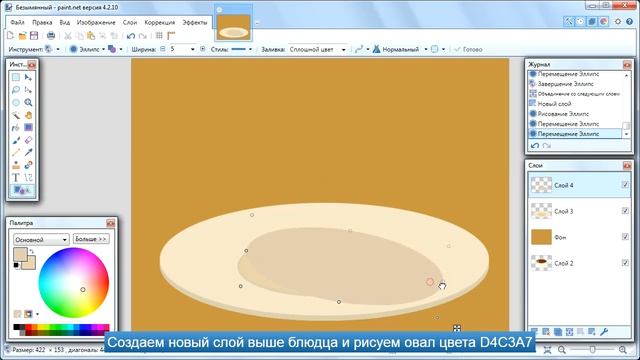Select the Color Picker eyedropper tool
The height and width of the screenshot is (360, 640).
28,153
